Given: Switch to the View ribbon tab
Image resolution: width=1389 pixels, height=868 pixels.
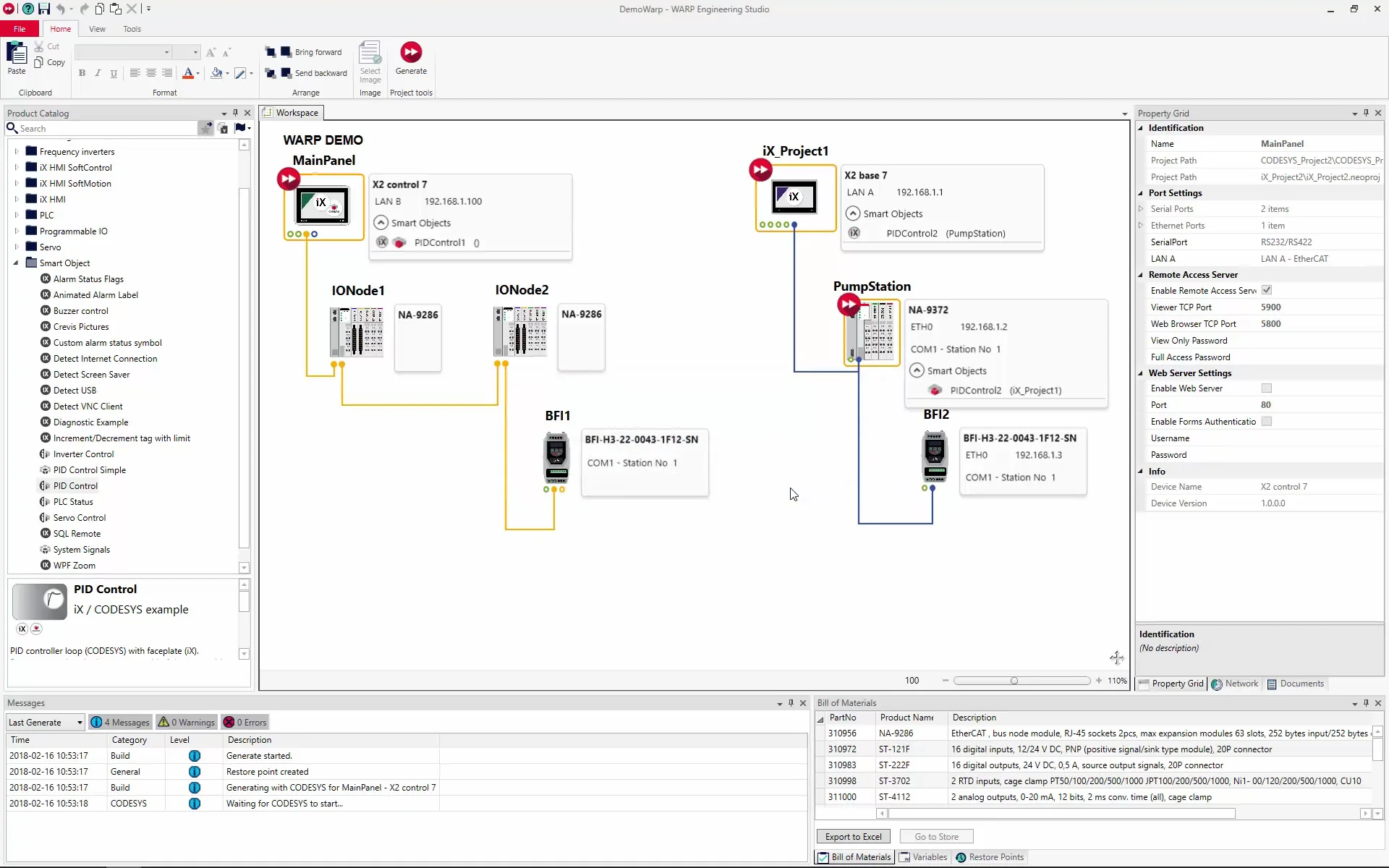Looking at the screenshot, I should tap(97, 29).
